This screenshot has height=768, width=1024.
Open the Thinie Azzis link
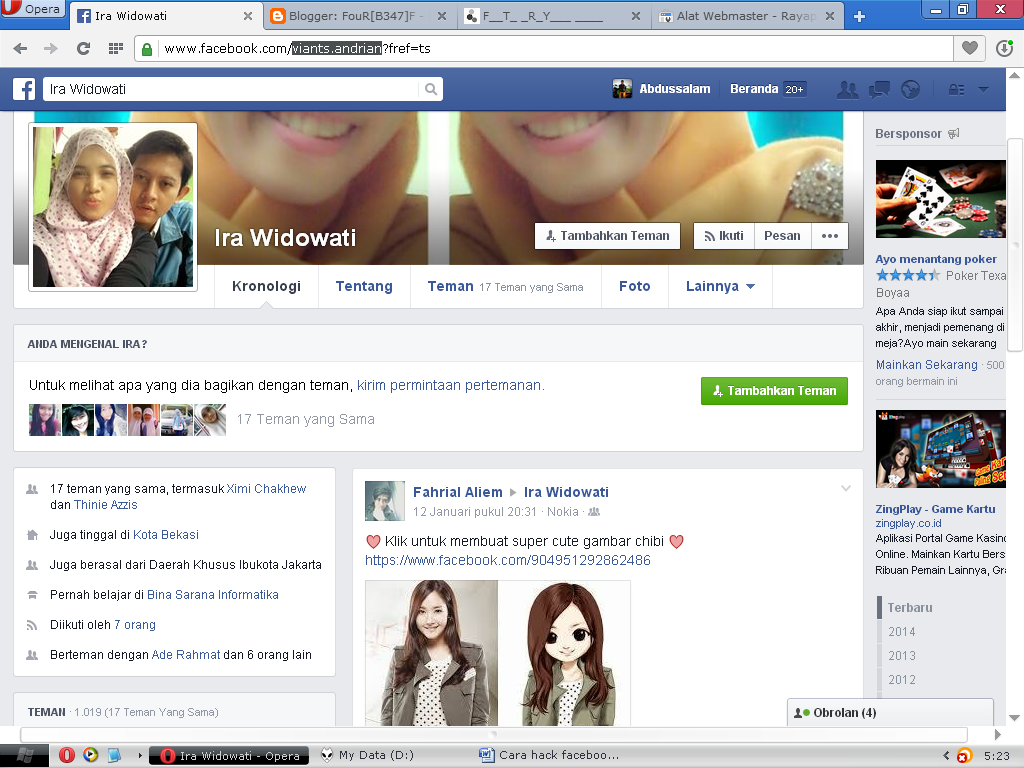coord(105,505)
